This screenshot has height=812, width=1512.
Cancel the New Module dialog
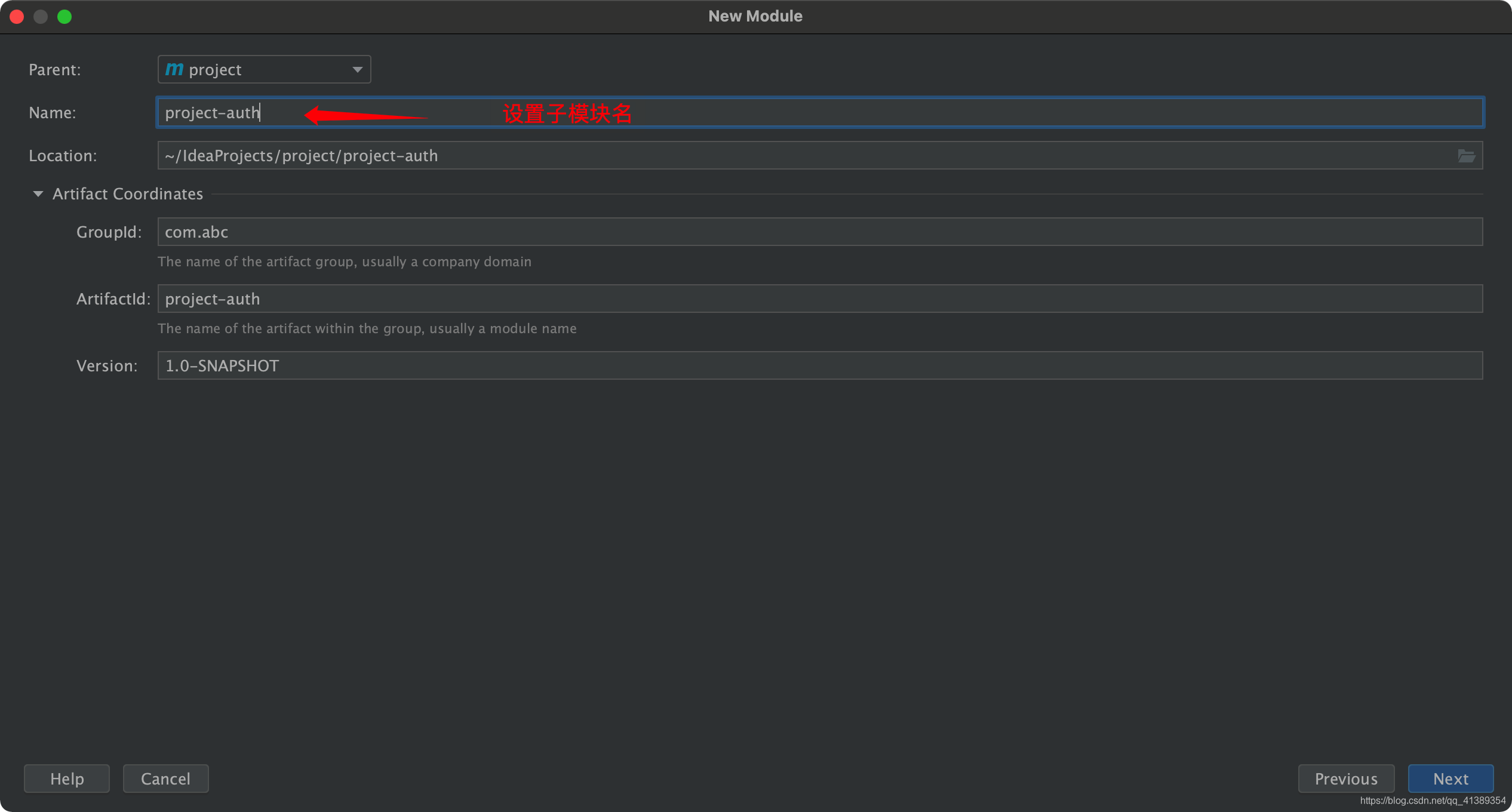(x=165, y=779)
